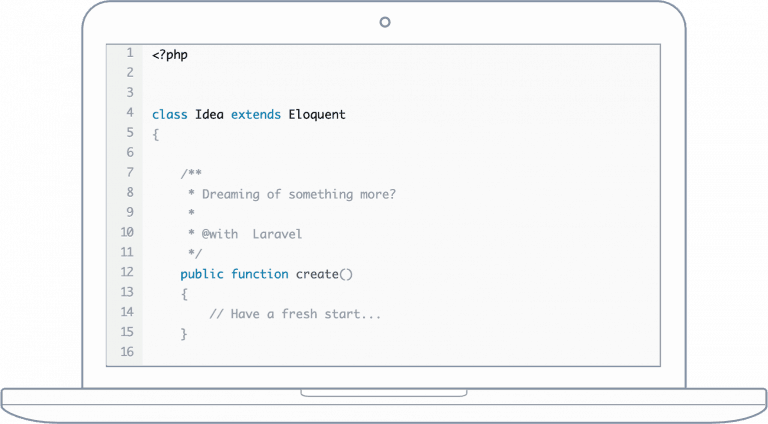768x424 pixels.
Task: Click the "/**" docblock opening
Action: (x=191, y=173)
